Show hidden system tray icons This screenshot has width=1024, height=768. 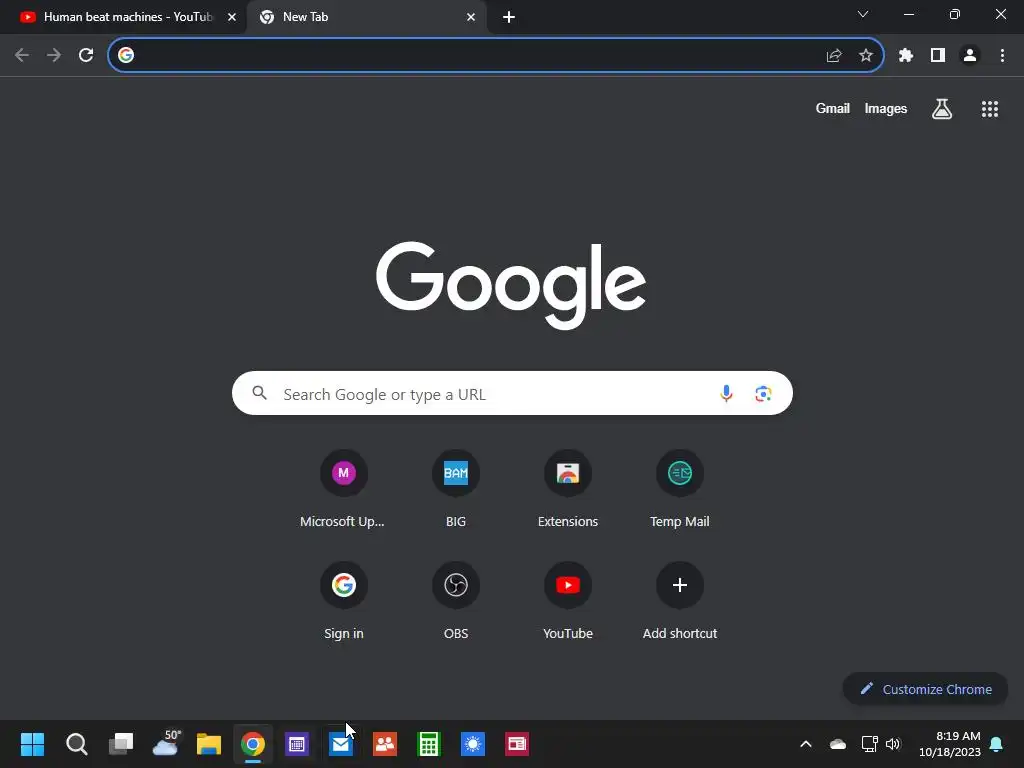[x=806, y=744]
